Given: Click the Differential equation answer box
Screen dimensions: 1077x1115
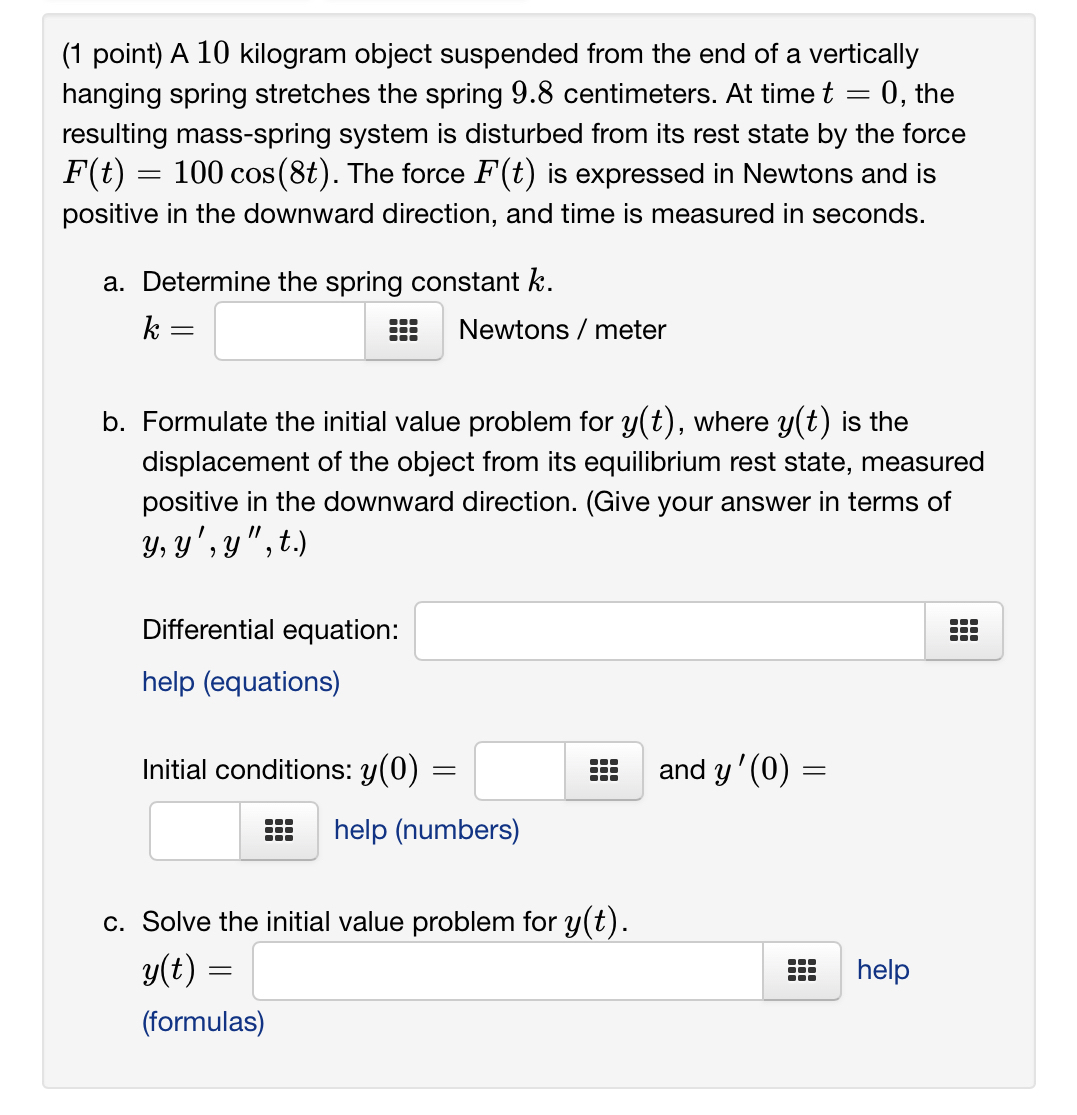Looking at the screenshot, I should pyautogui.click(x=668, y=631).
